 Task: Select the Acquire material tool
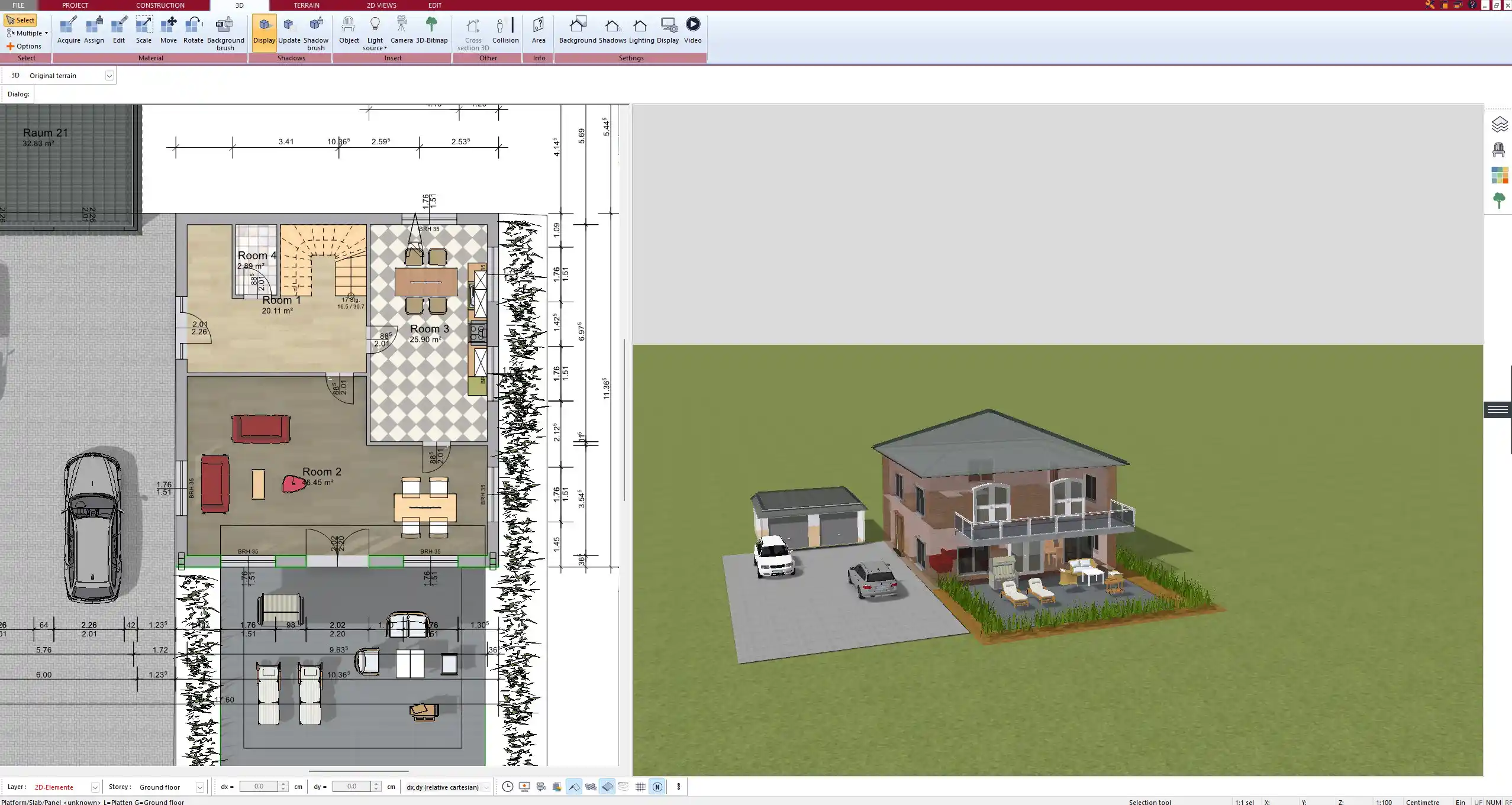click(69, 30)
